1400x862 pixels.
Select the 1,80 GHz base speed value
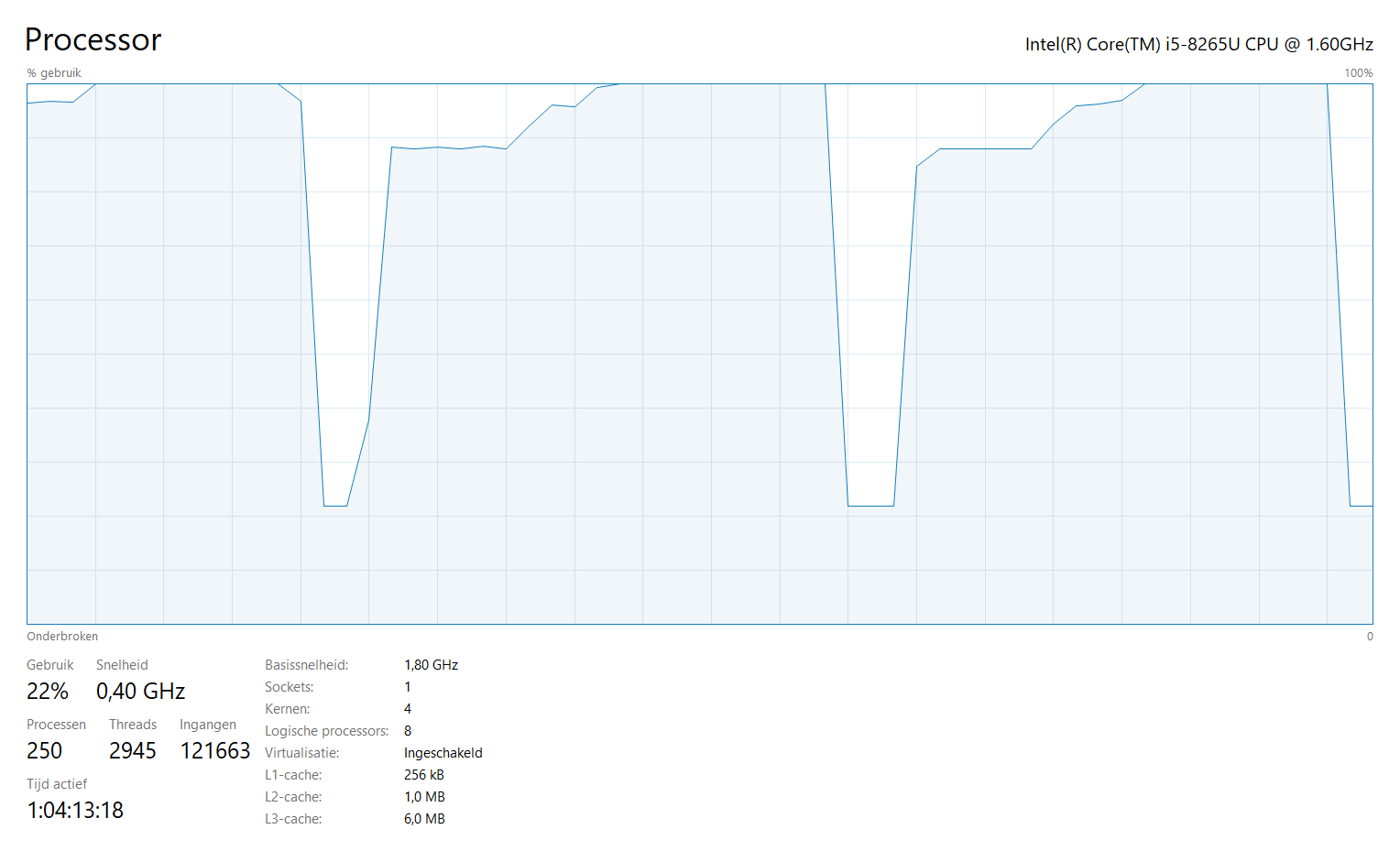431,665
